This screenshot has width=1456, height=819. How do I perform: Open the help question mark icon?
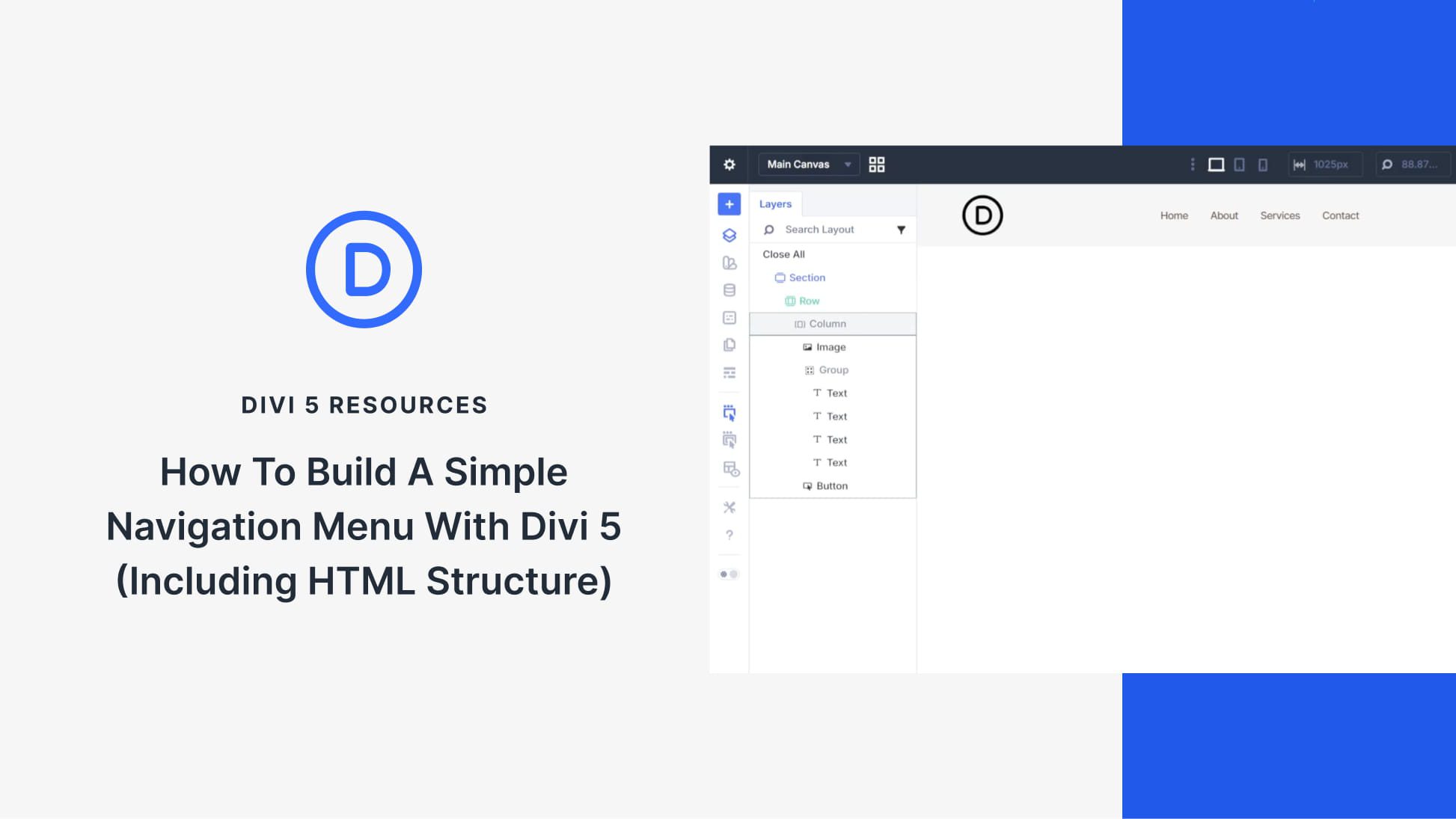729,535
